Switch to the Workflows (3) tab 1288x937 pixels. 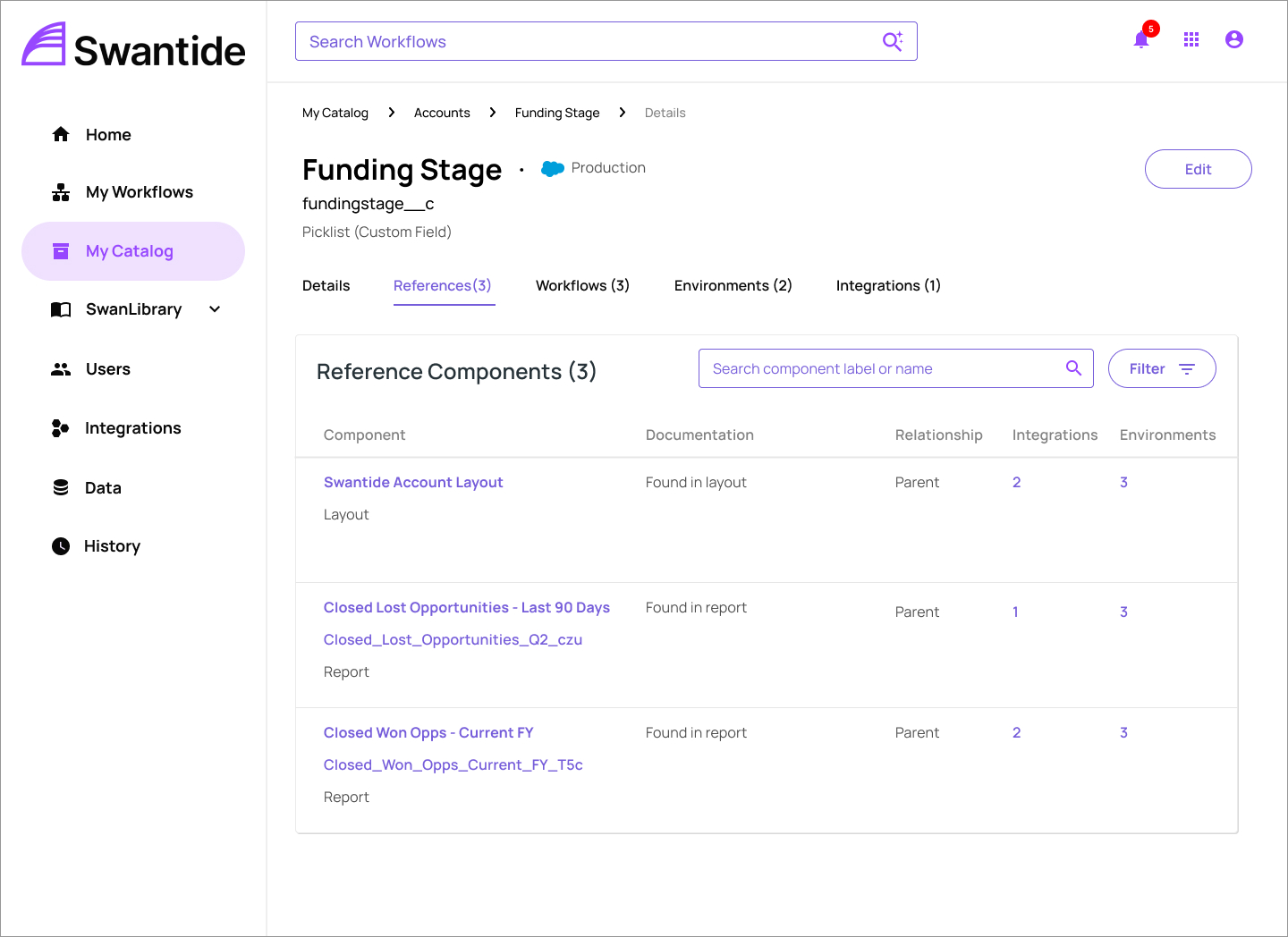point(582,285)
